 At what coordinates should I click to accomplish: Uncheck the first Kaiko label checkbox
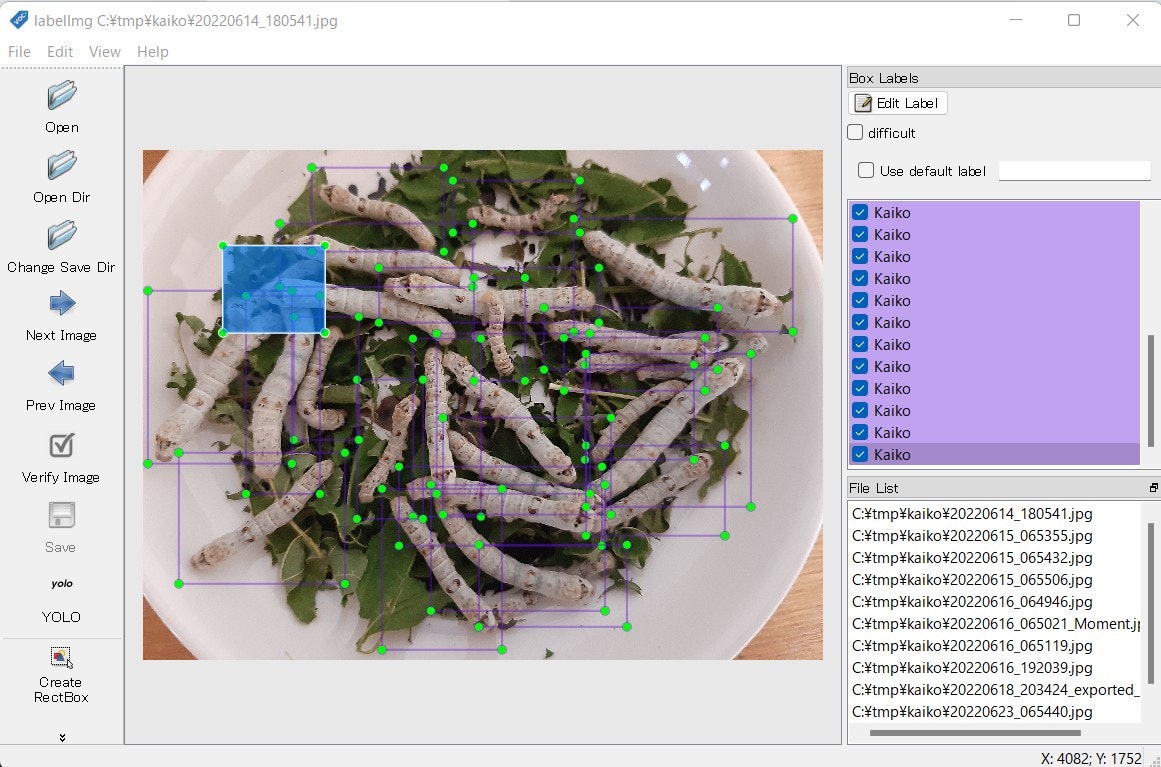point(860,212)
